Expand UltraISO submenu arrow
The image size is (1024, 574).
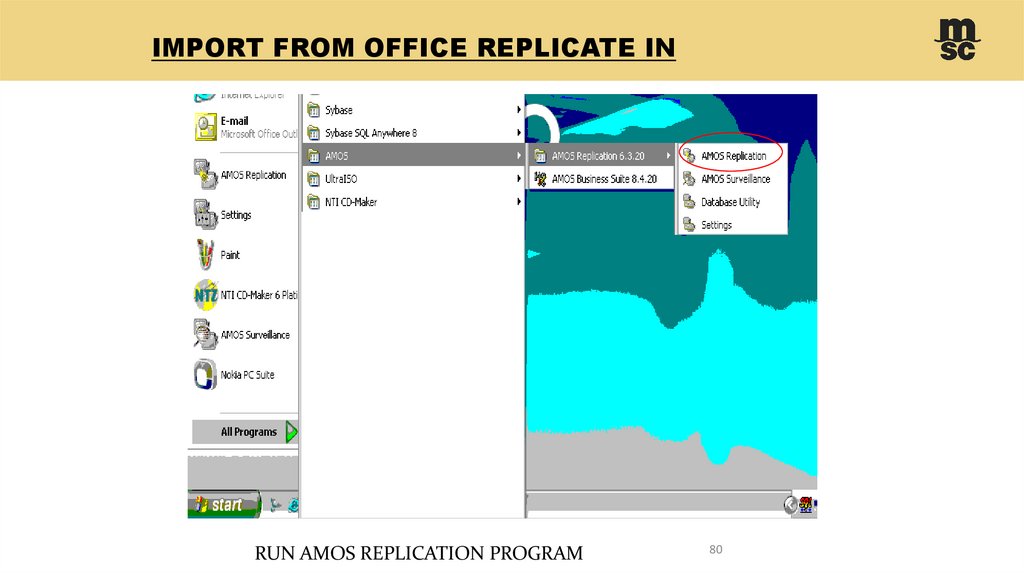tap(519, 178)
